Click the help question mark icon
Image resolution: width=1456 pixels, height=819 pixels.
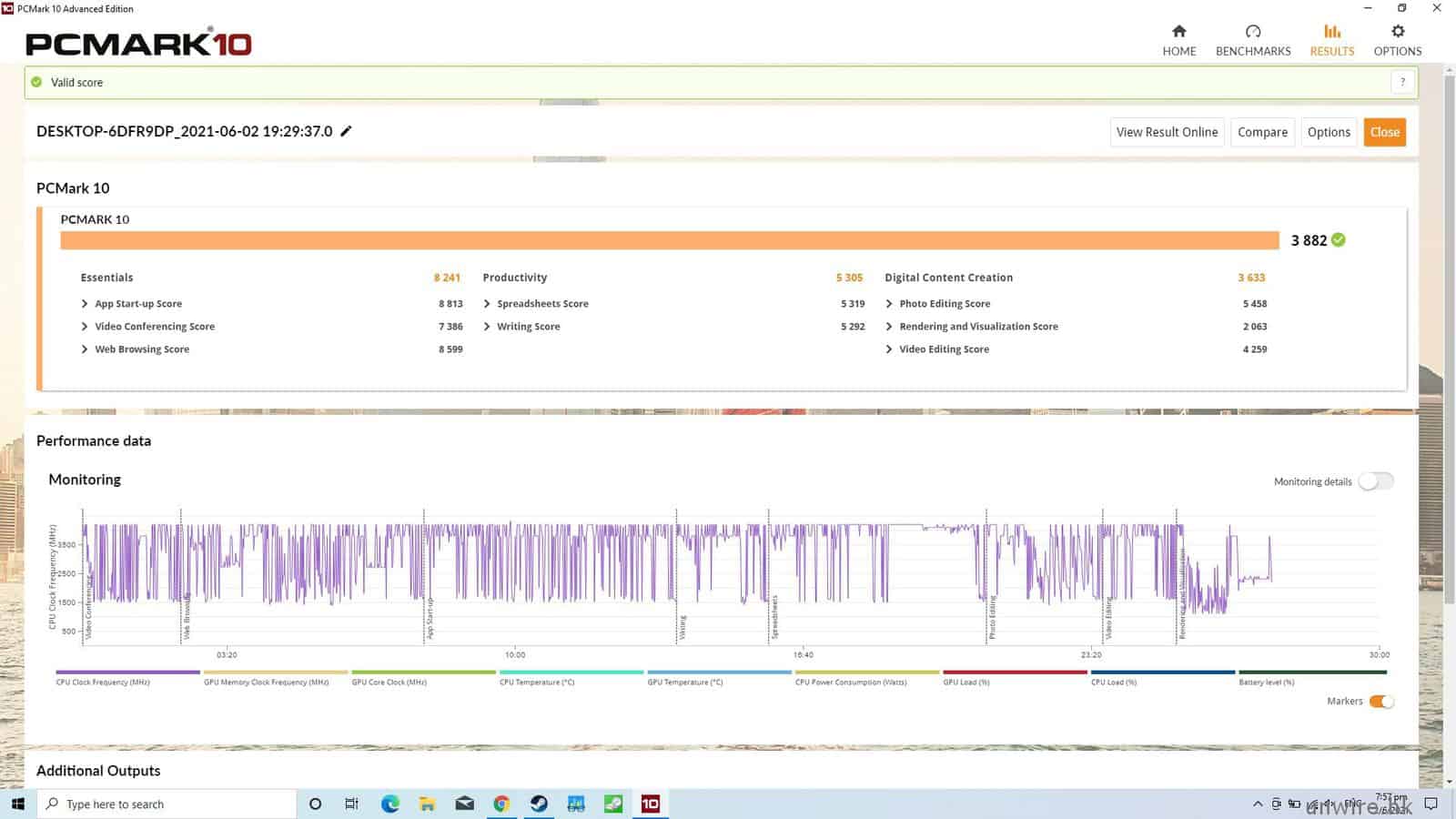pos(1402,82)
